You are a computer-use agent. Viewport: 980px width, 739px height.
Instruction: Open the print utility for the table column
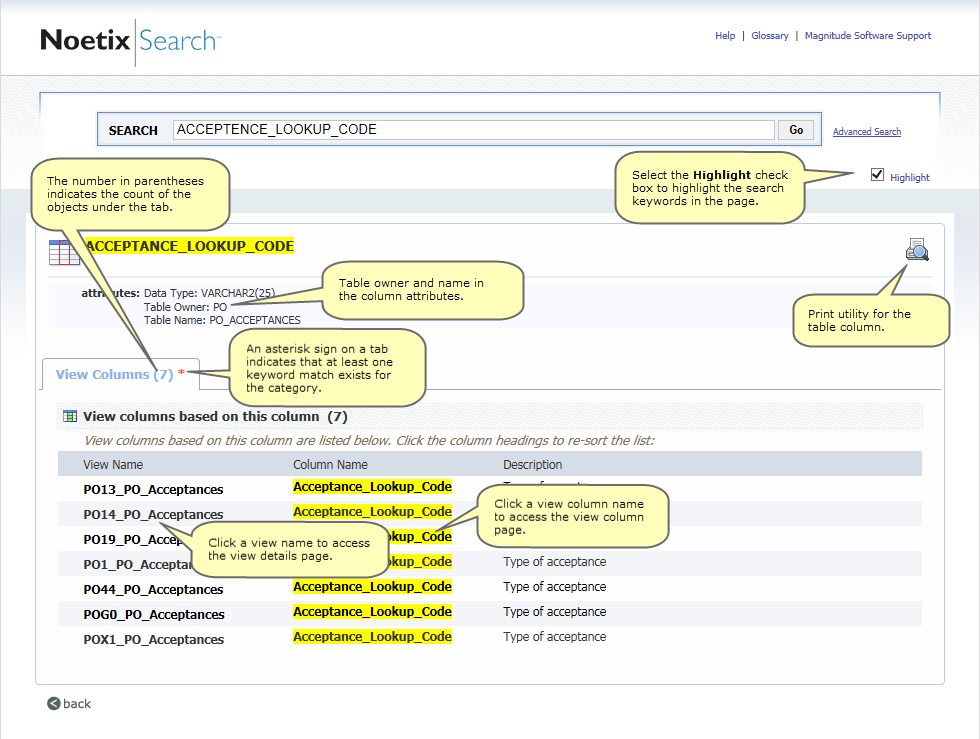point(917,250)
